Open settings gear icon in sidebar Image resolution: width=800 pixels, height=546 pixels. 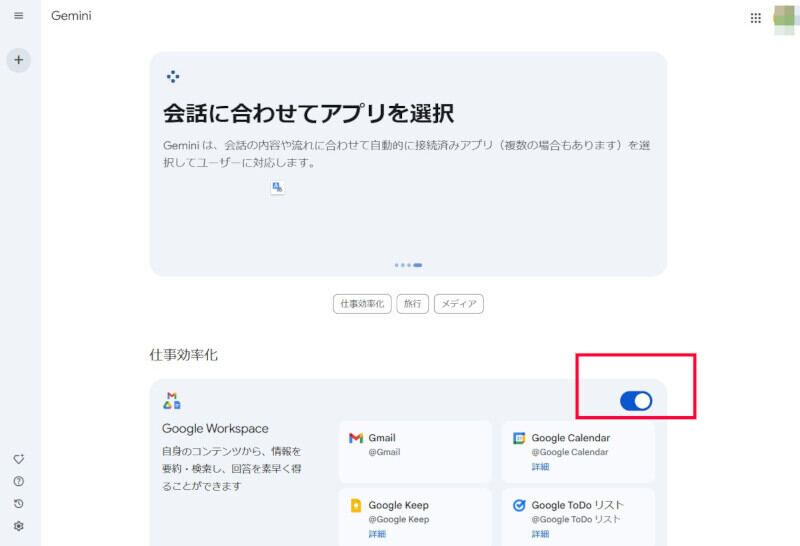coord(18,526)
